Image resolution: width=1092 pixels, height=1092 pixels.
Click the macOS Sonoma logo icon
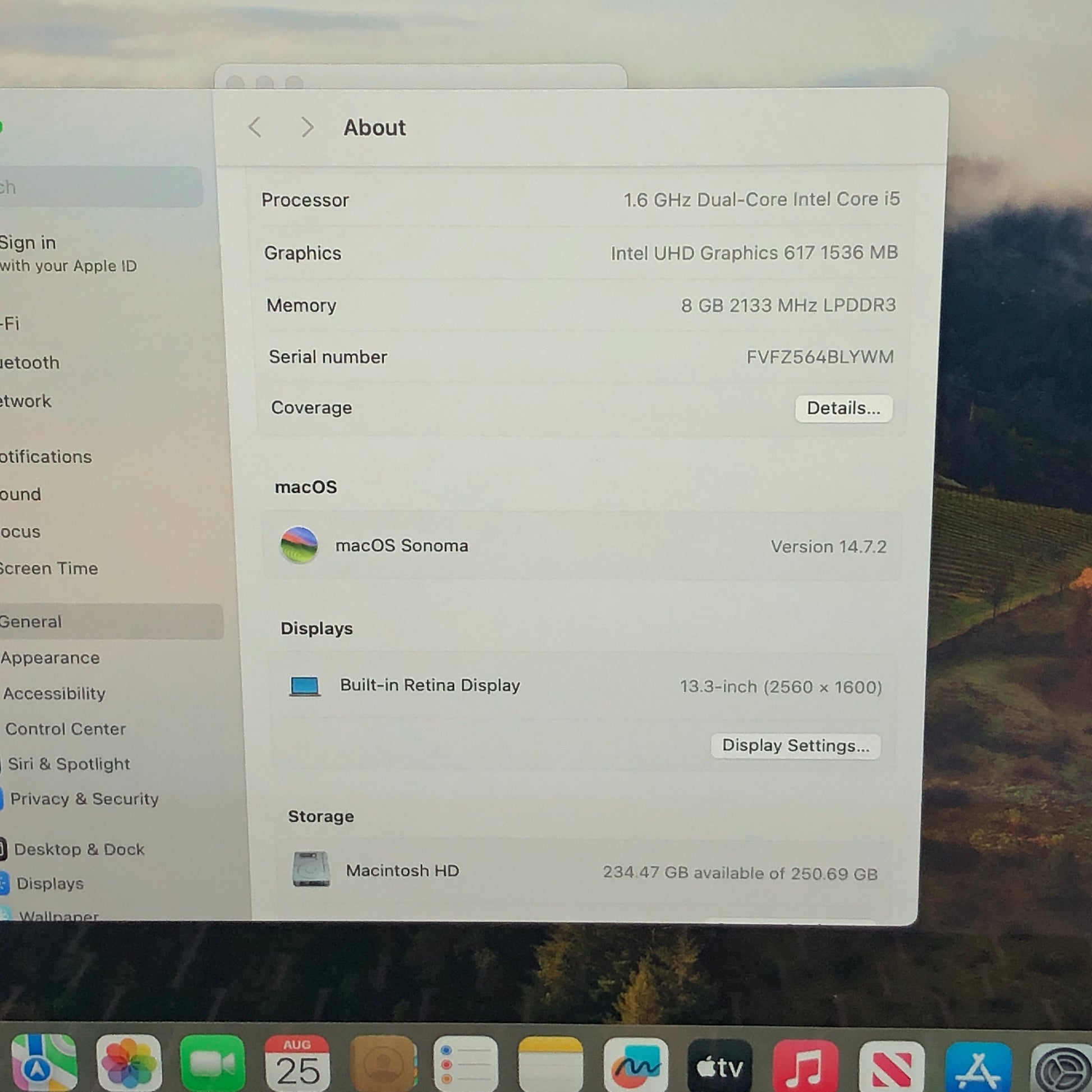click(x=299, y=545)
